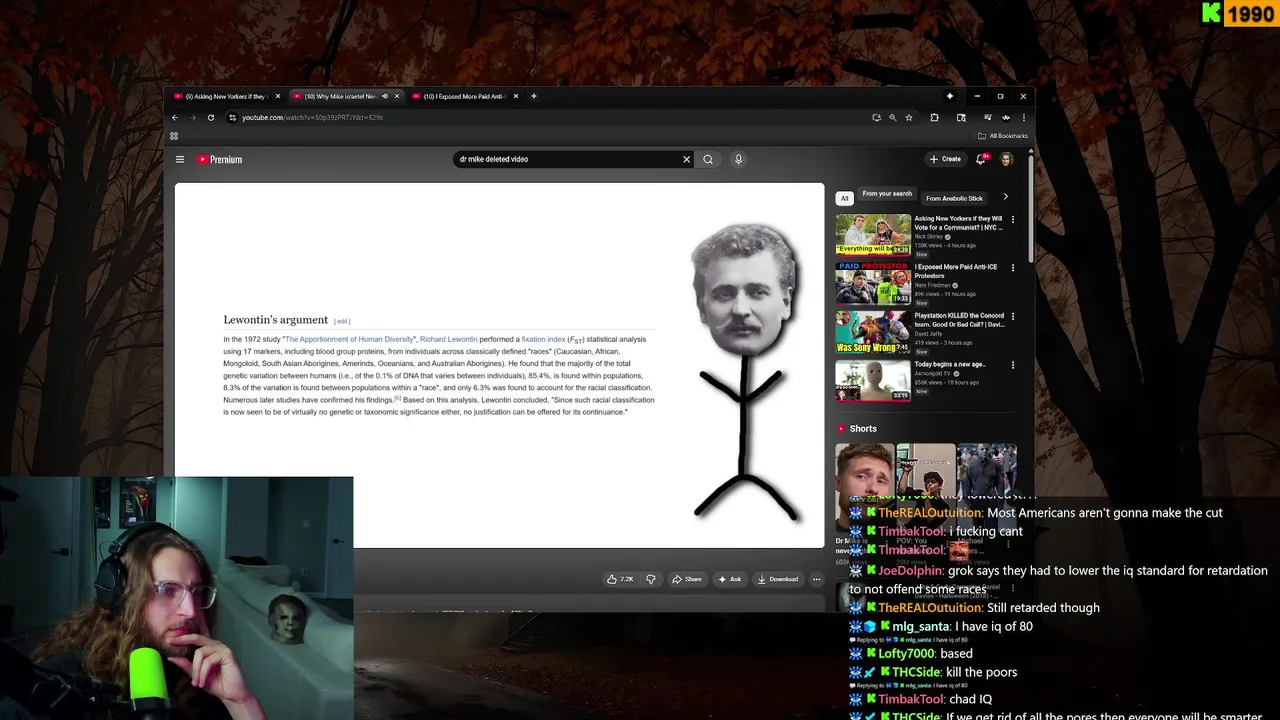The width and height of the screenshot is (1280, 720).
Task: Show more filter chips with right chevron
Action: [x=1005, y=197]
